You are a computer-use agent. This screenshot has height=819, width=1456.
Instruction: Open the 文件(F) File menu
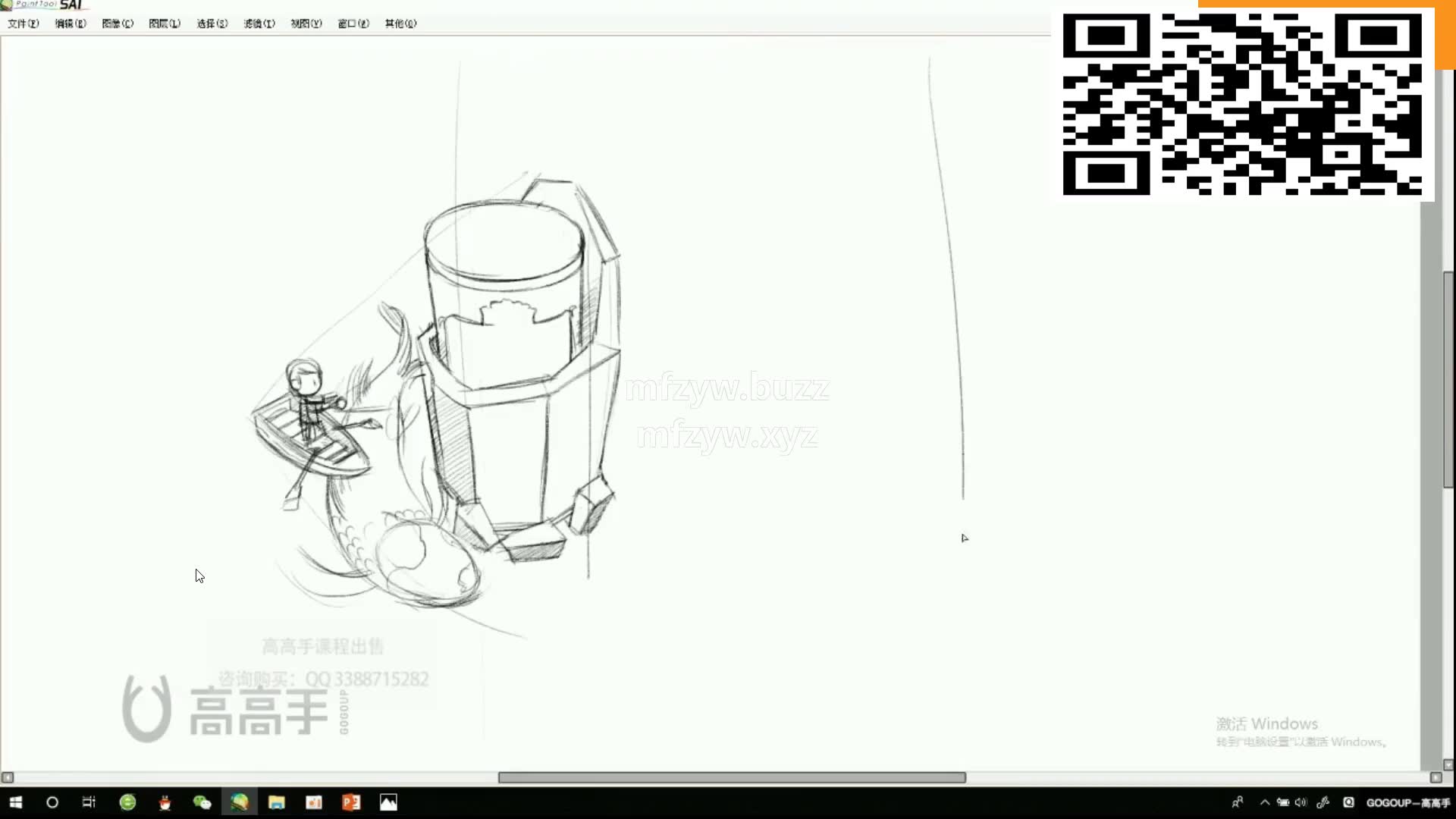pos(23,24)
